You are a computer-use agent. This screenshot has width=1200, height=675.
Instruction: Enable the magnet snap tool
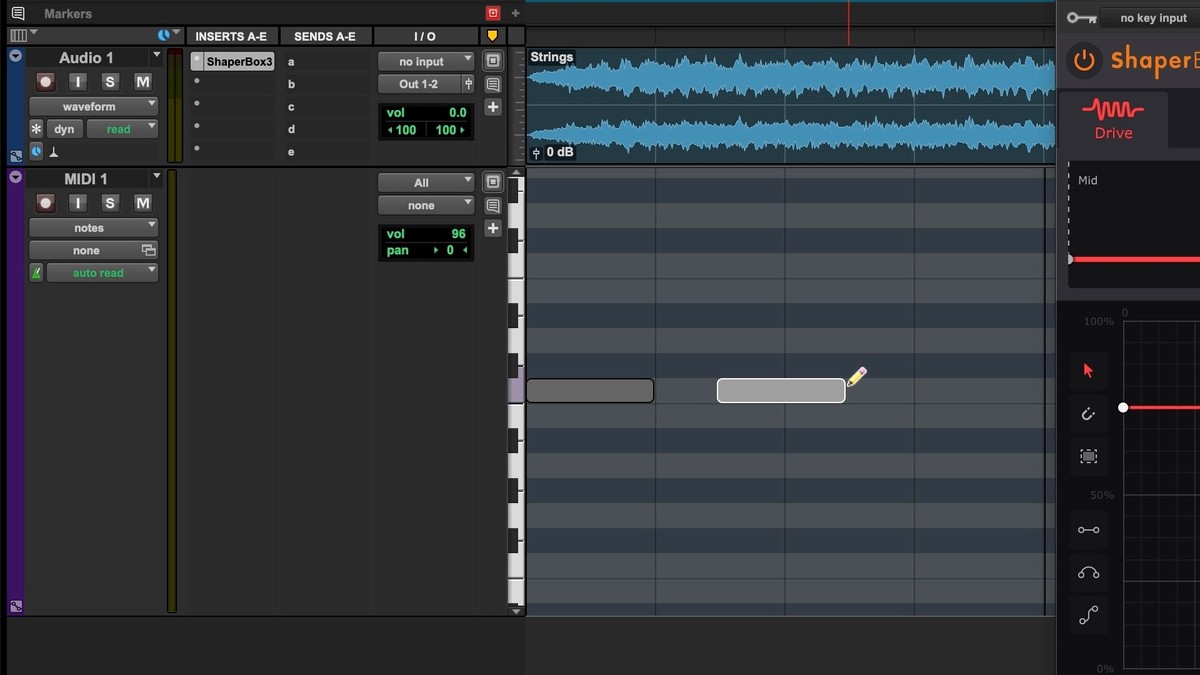1088,413
